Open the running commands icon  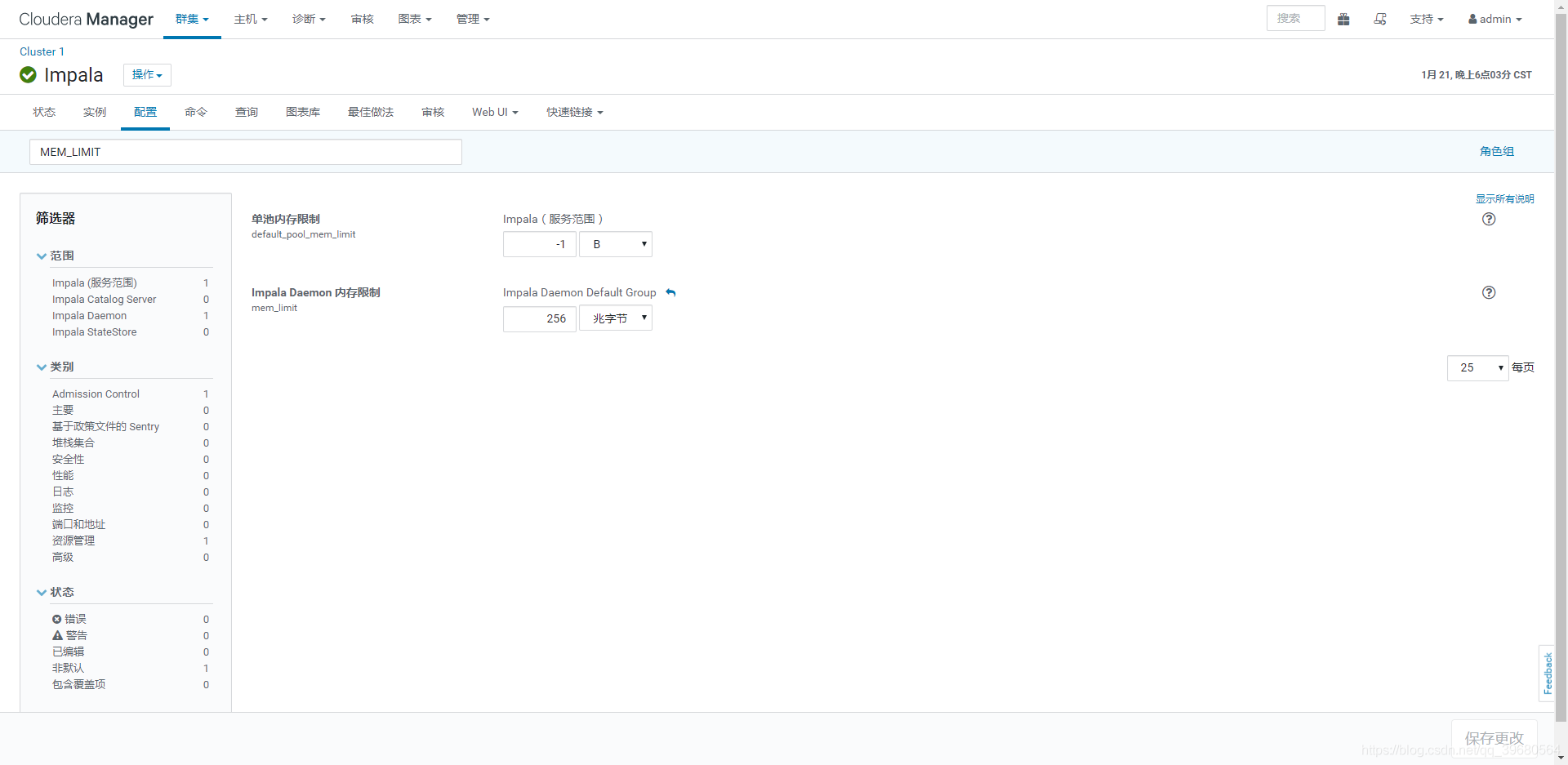pyautogui.click(x=1380, y=19)
